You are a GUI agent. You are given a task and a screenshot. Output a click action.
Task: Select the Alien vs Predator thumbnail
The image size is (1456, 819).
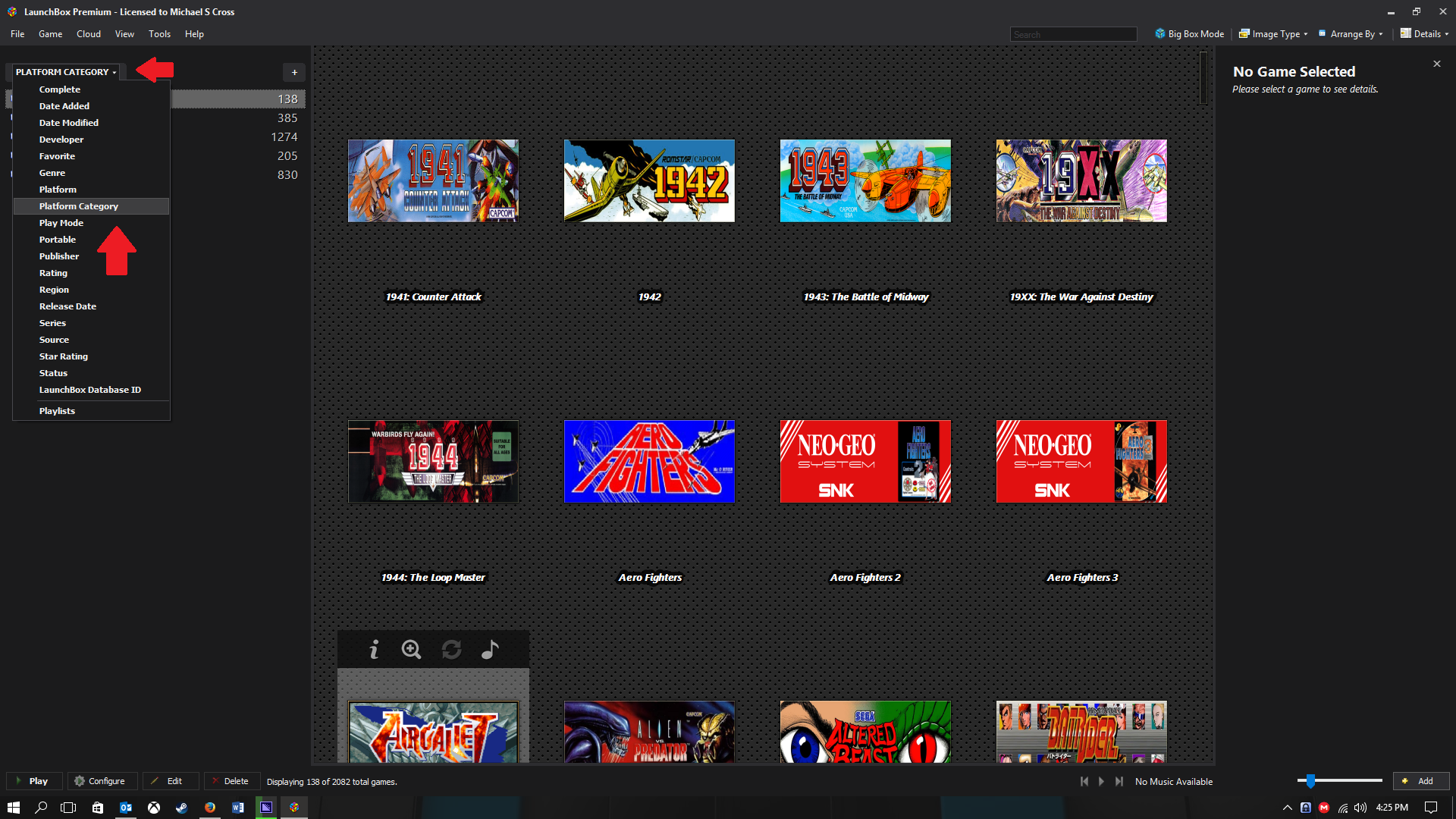point(649,732)
